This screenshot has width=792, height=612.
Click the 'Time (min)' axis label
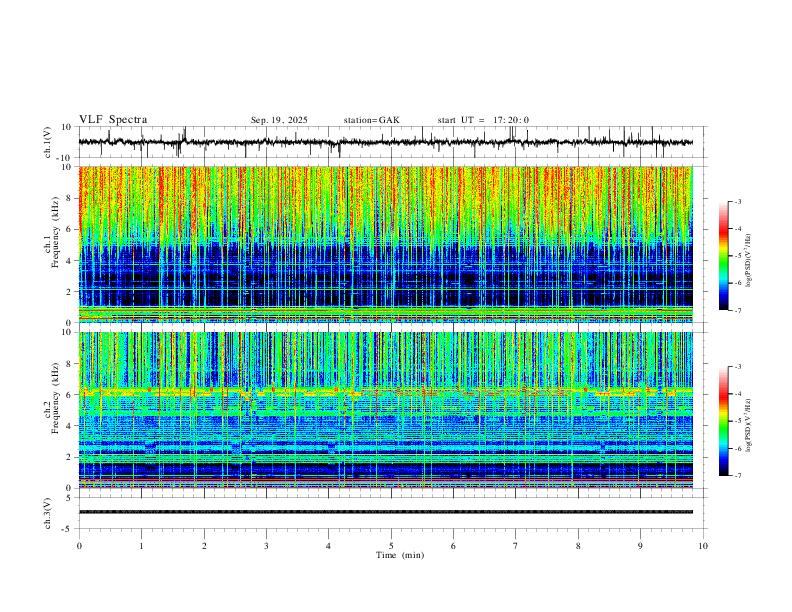pyautogui.click(x=400, y=555)
